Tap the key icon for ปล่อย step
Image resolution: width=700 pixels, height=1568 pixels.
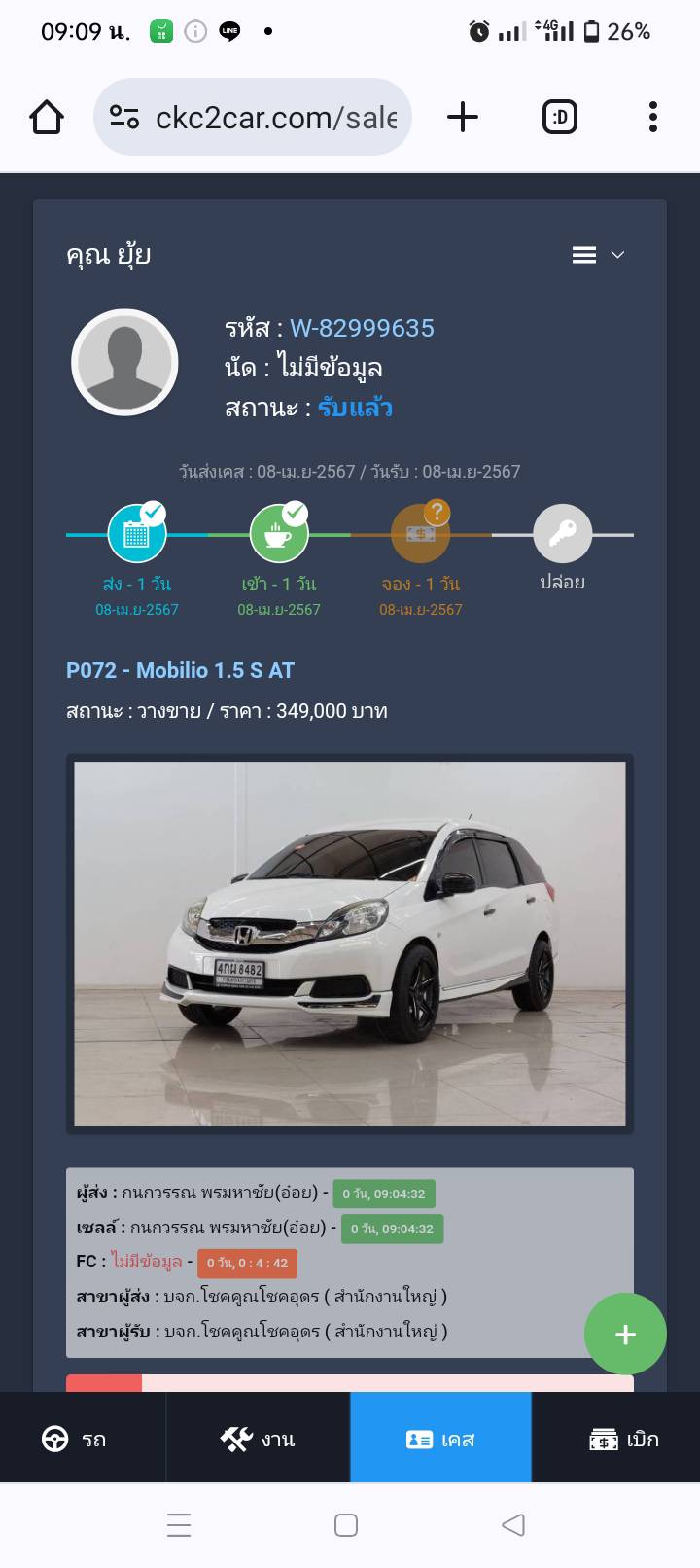tap(563, 533)
